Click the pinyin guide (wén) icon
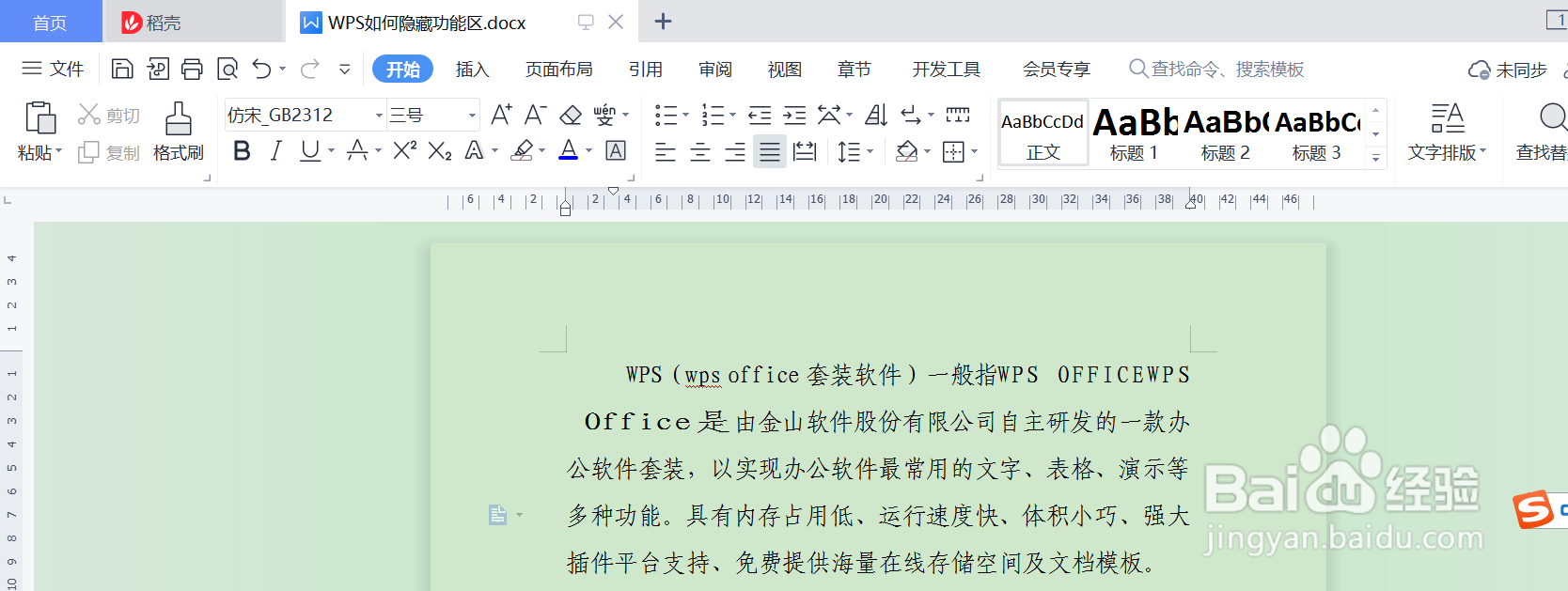 click(604, 115)
